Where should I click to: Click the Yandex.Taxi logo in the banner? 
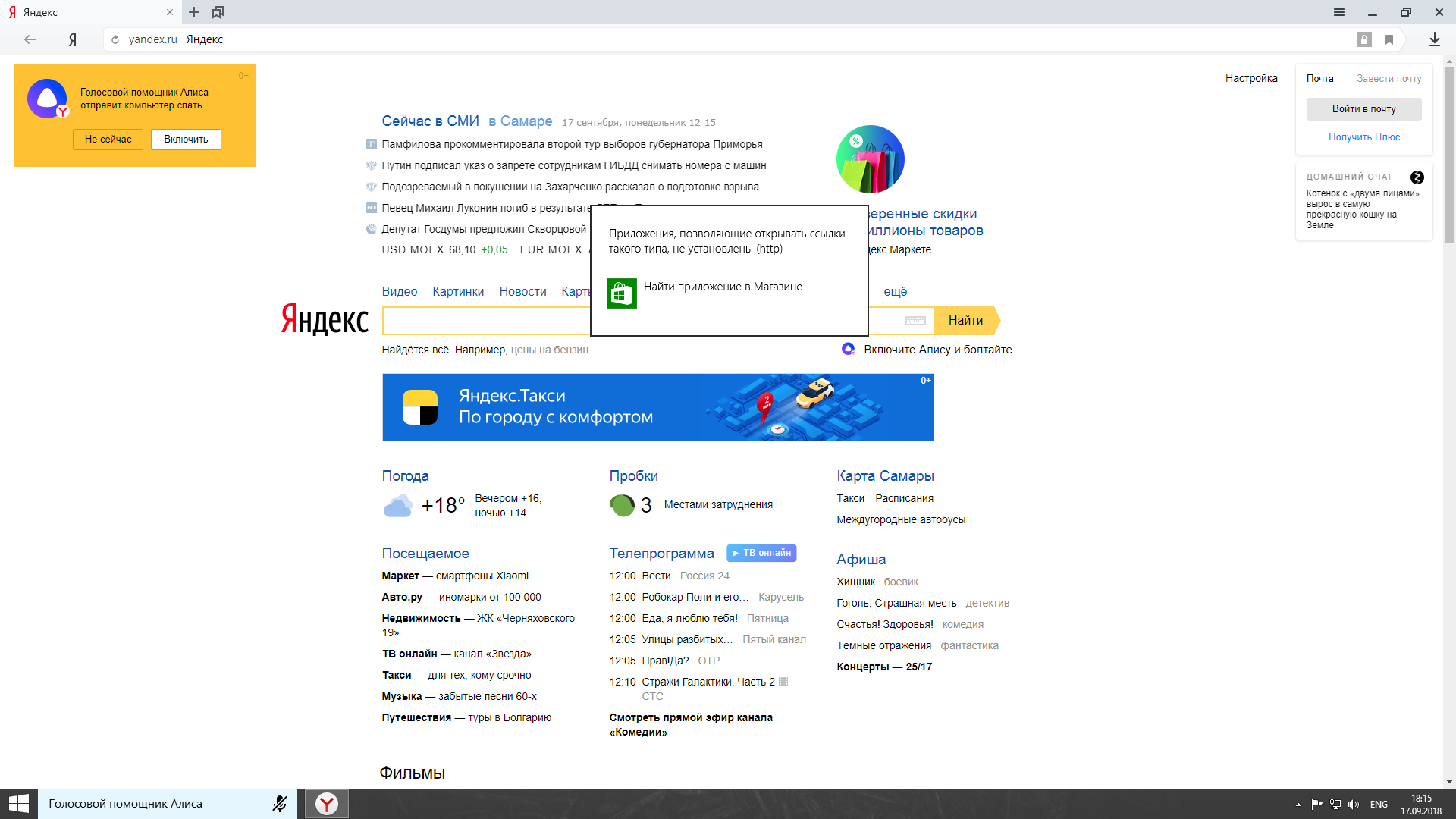(x=420, y=407)
